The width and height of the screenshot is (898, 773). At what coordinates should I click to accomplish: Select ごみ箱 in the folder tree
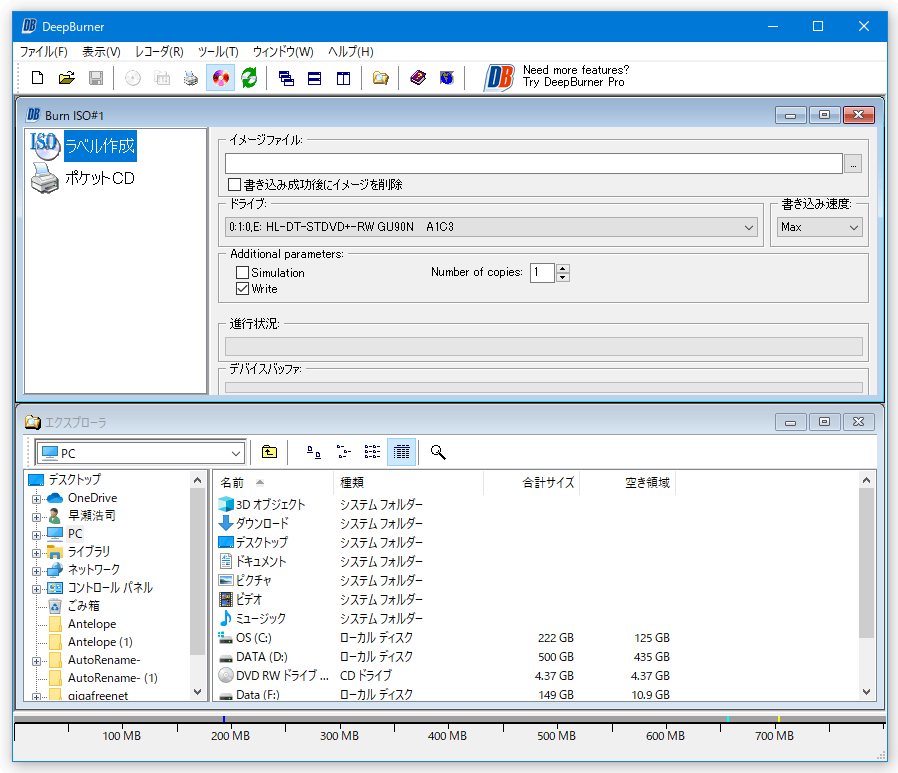[x=83, y=606]
